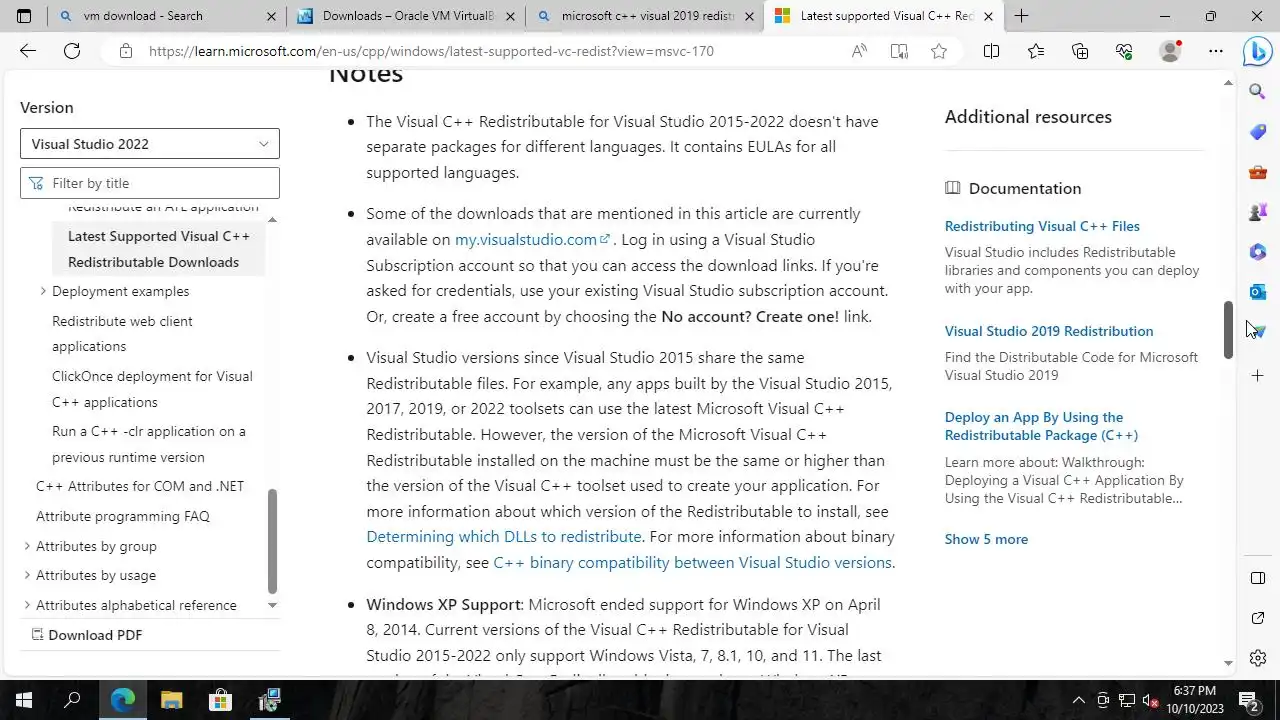Open Collections icon in toolbar

(1080, 51)
